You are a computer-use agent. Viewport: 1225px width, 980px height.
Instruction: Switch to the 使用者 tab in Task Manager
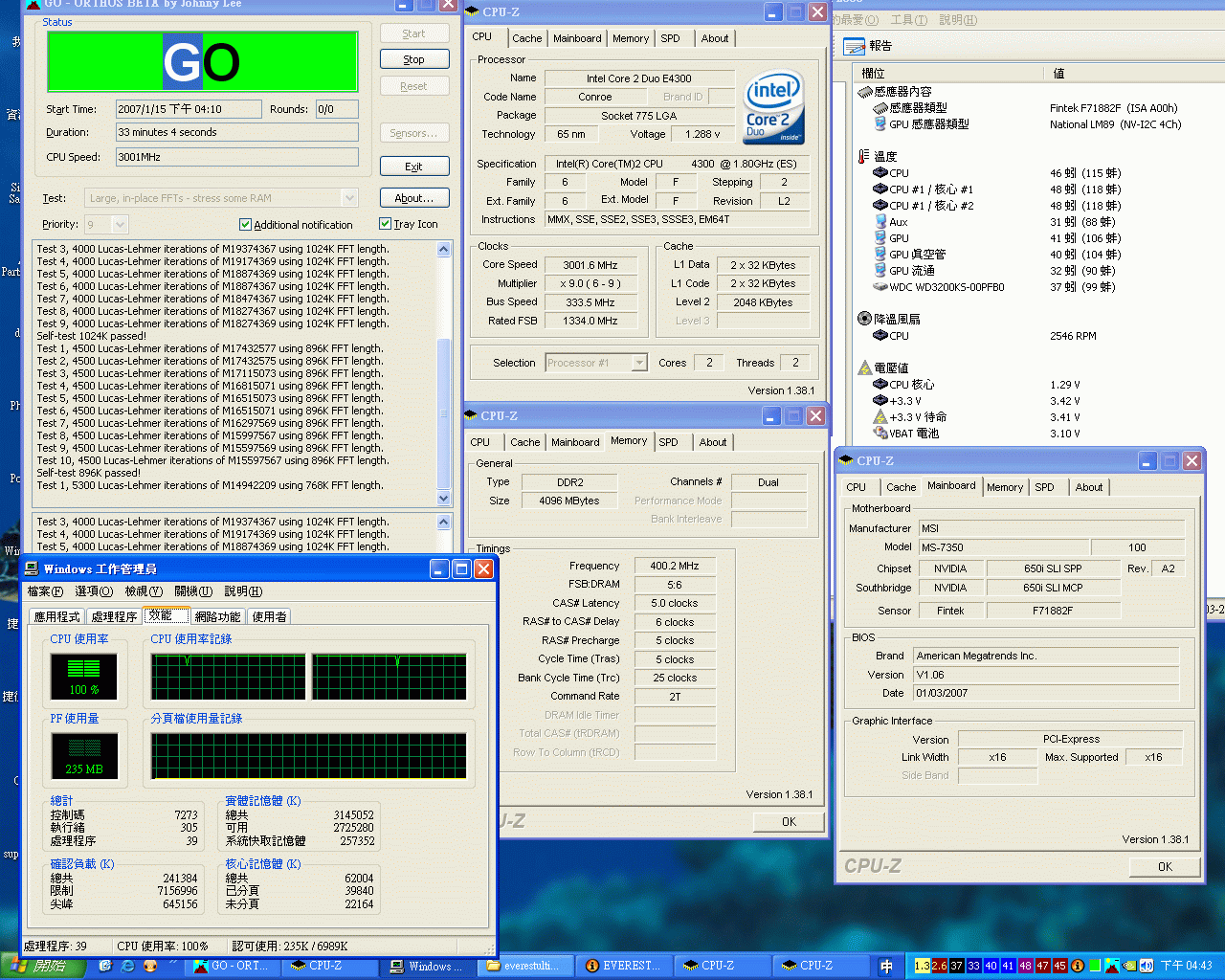[x=270, y=617]
